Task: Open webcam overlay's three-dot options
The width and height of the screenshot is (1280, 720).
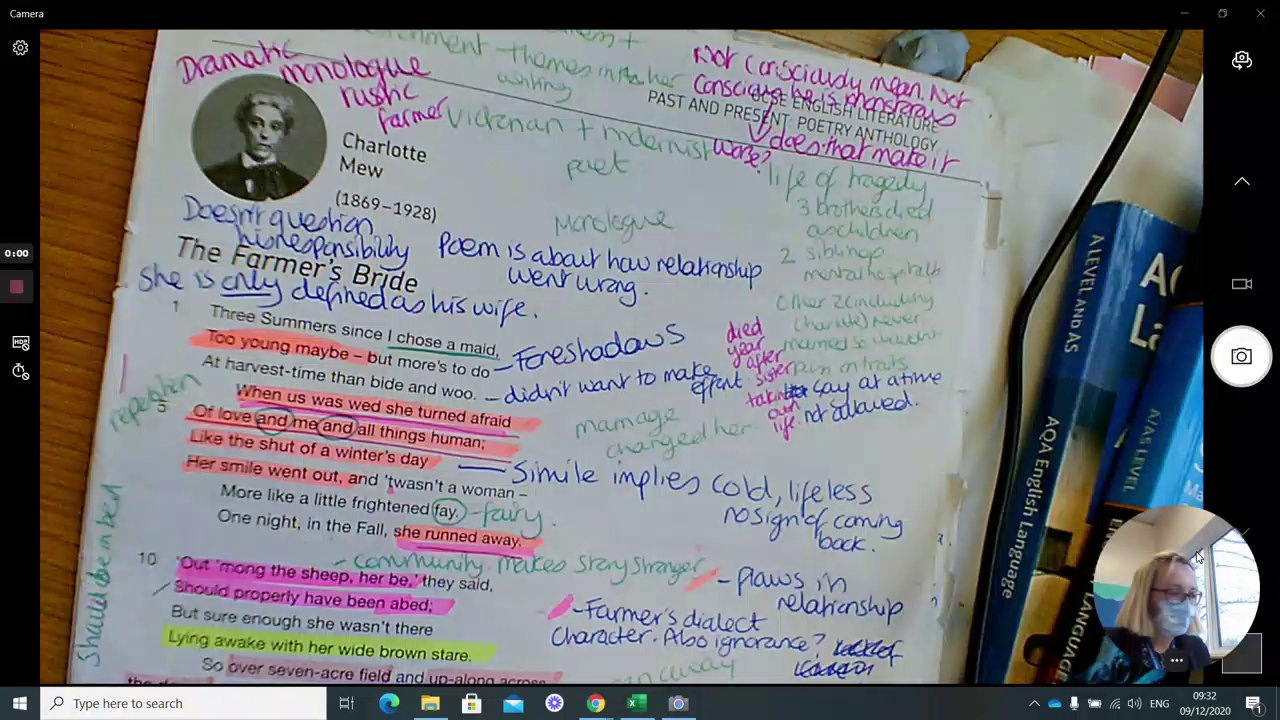Action: pos(1176,661)
